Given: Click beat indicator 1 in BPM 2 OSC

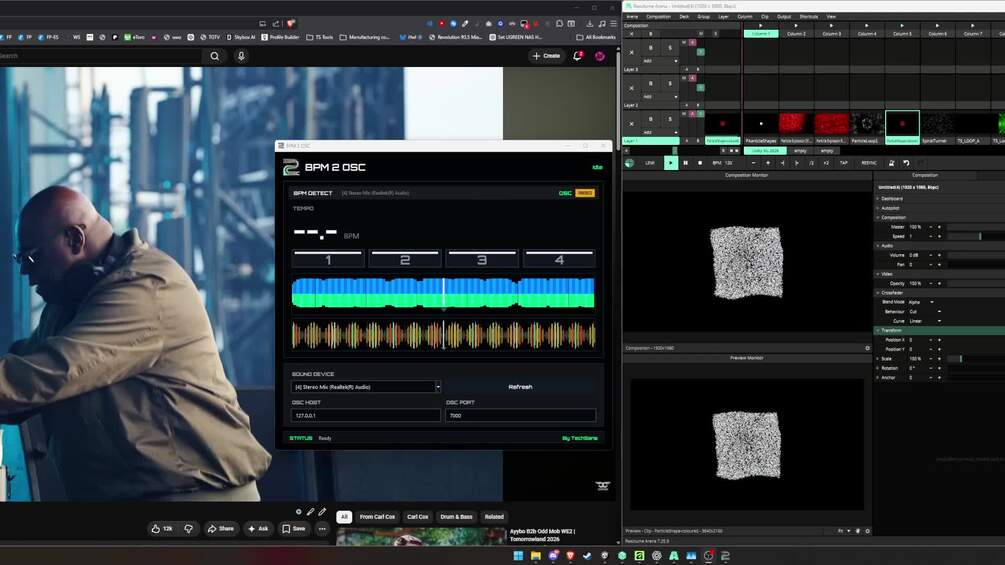Looking at the screenshot, I should pyautogui.click(x=328, y=259).
